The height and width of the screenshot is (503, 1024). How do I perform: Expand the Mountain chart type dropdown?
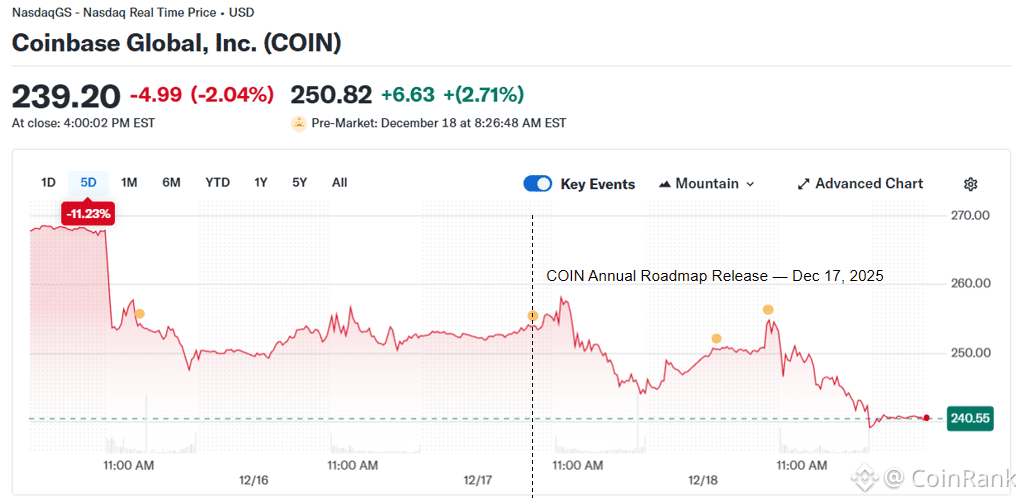click(750, 184)
